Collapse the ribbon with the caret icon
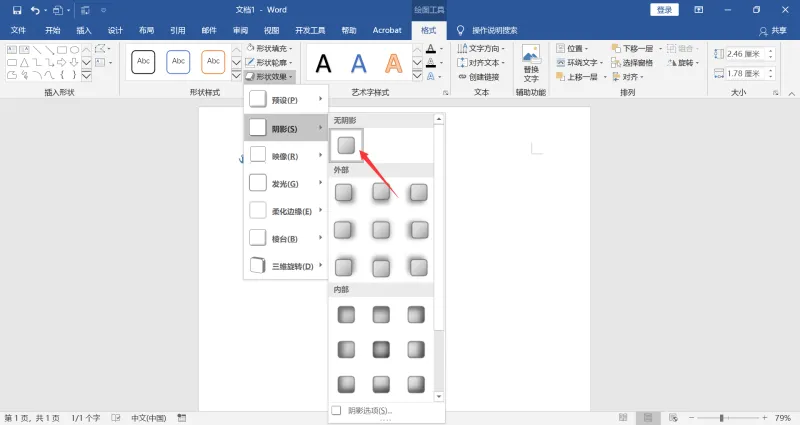Viewport: 800px width, 425px height. 791,93
